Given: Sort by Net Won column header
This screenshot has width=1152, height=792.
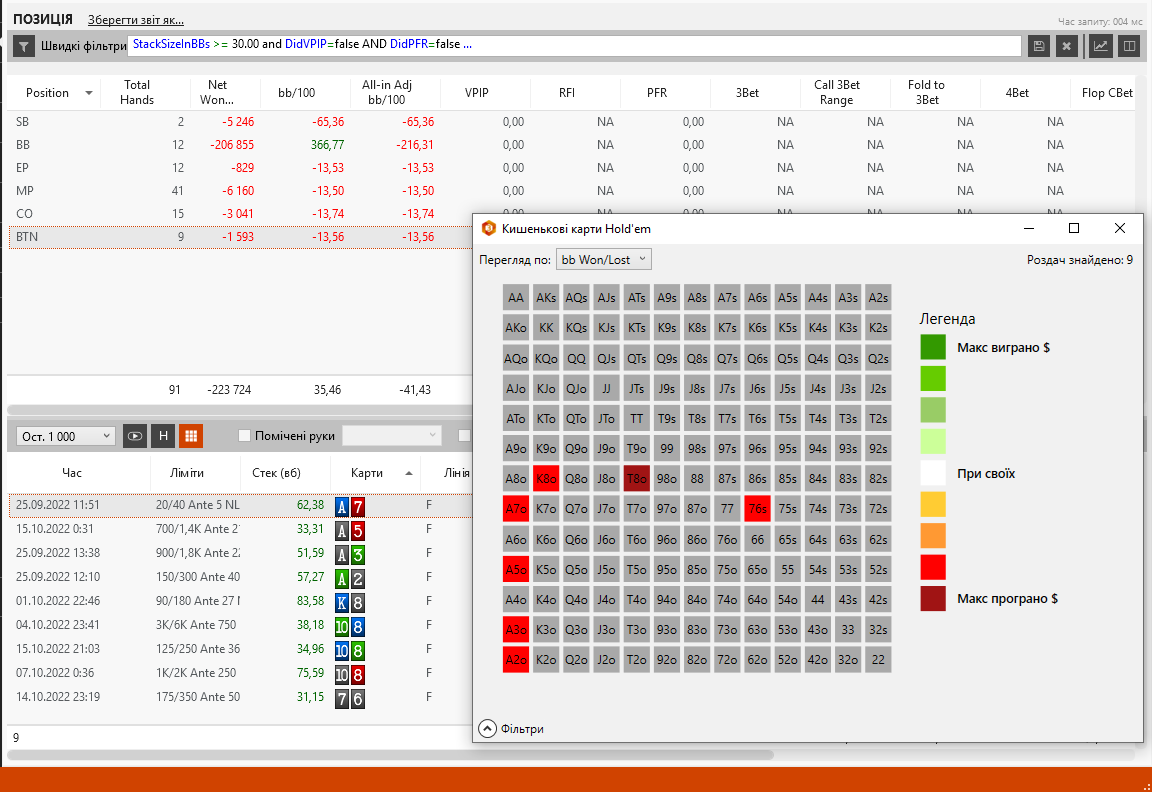Looking at the screenshot, I should click(217, 93).
